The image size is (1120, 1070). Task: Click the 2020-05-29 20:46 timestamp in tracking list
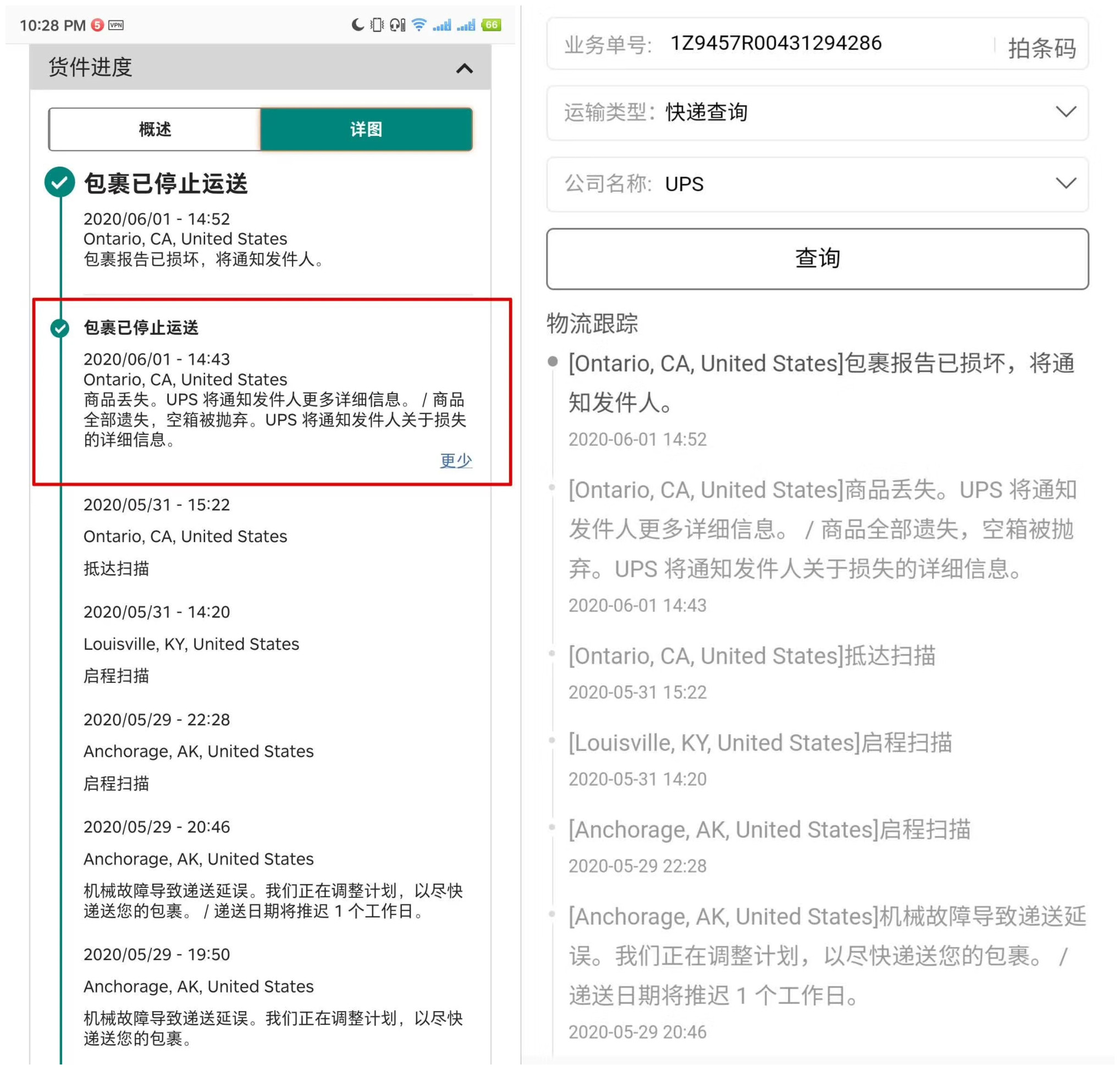[x=637, y=1032]
